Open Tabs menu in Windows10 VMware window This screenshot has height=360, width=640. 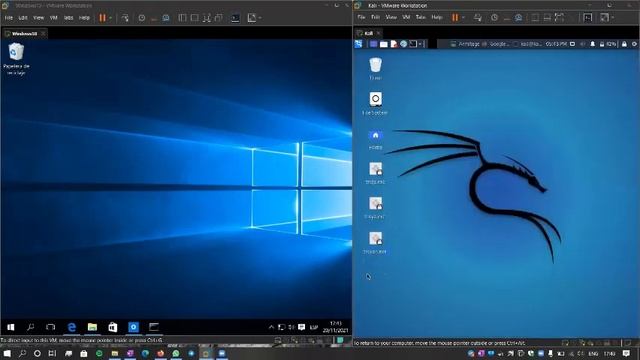coord(69,18)
